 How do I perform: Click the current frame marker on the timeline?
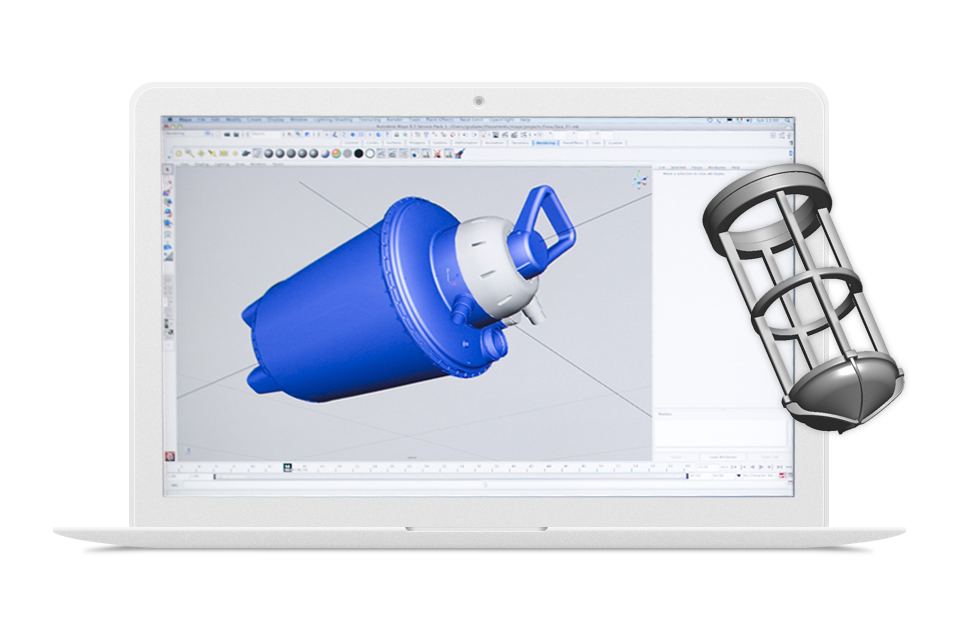288,468
